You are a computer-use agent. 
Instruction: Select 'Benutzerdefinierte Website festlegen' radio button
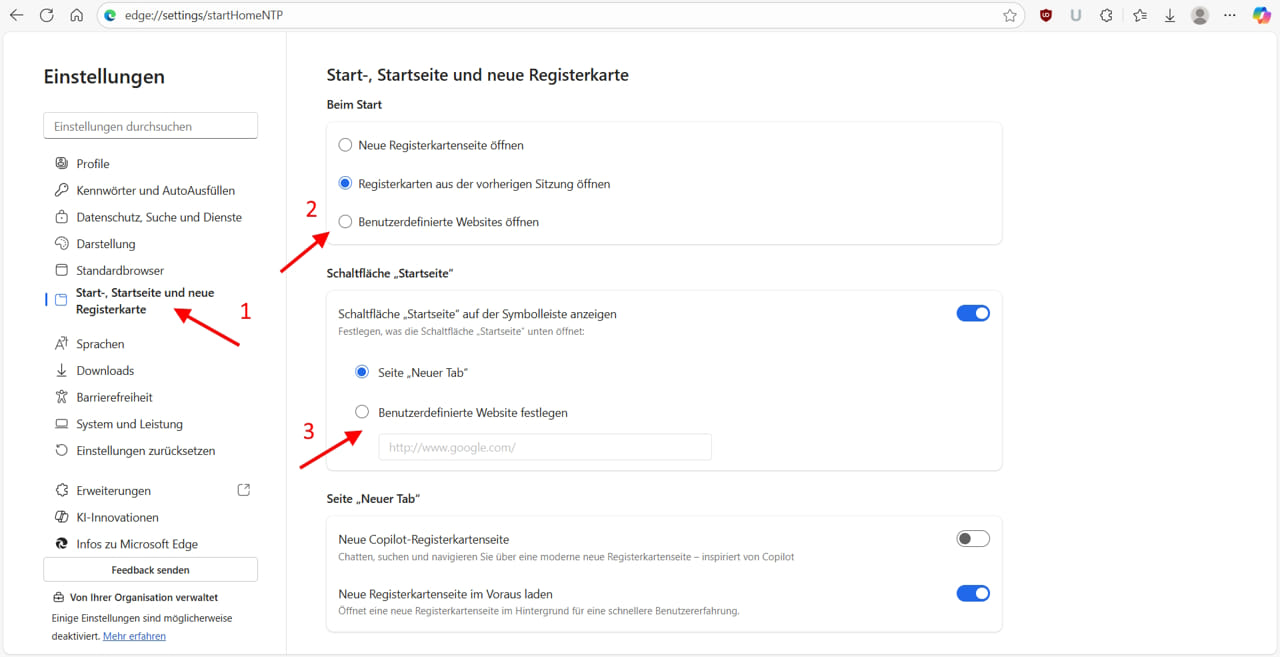coord(361,411)
